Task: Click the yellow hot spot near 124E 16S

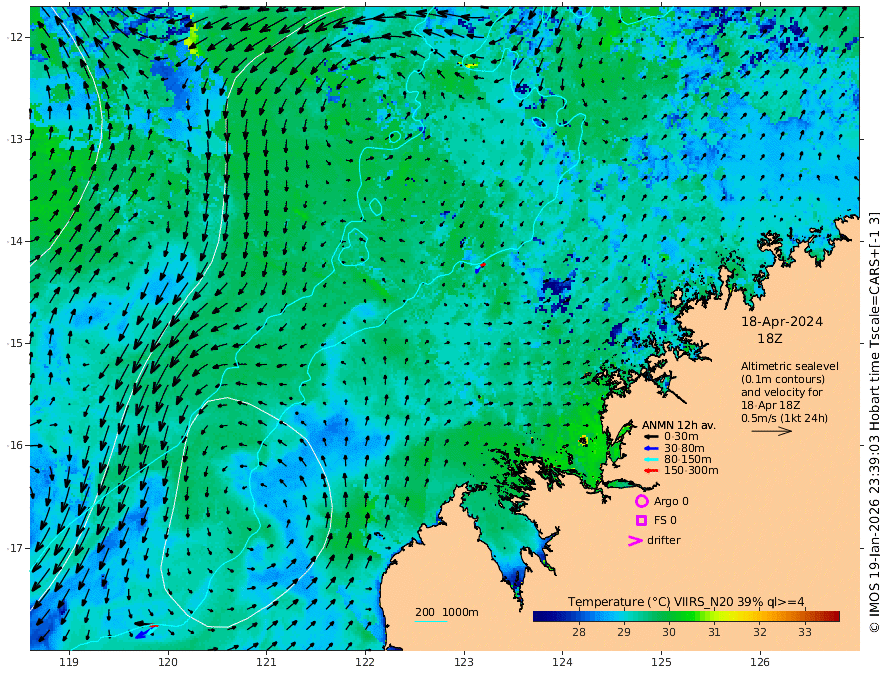Action: tap(583, 440)
